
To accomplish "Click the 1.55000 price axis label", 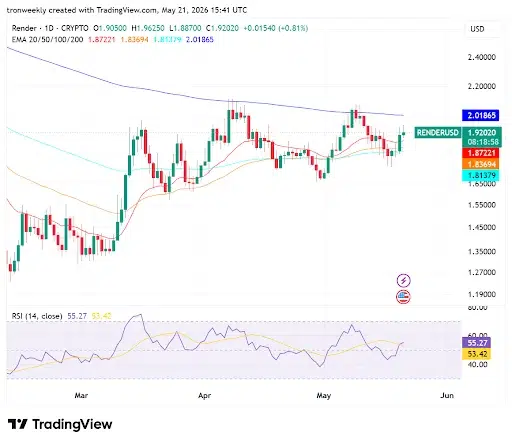I will tap(482, 205).
